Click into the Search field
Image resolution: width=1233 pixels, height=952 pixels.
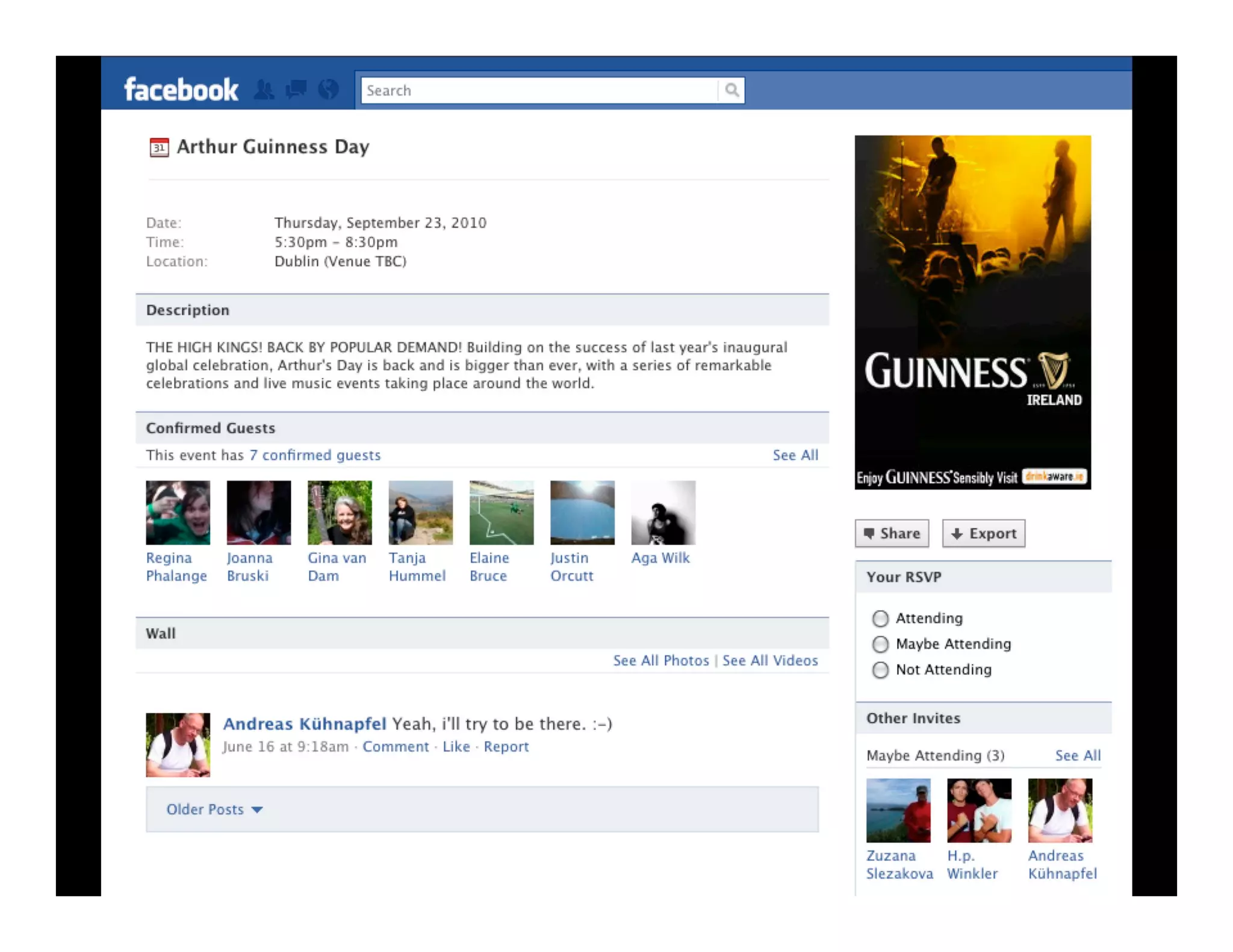539,90
